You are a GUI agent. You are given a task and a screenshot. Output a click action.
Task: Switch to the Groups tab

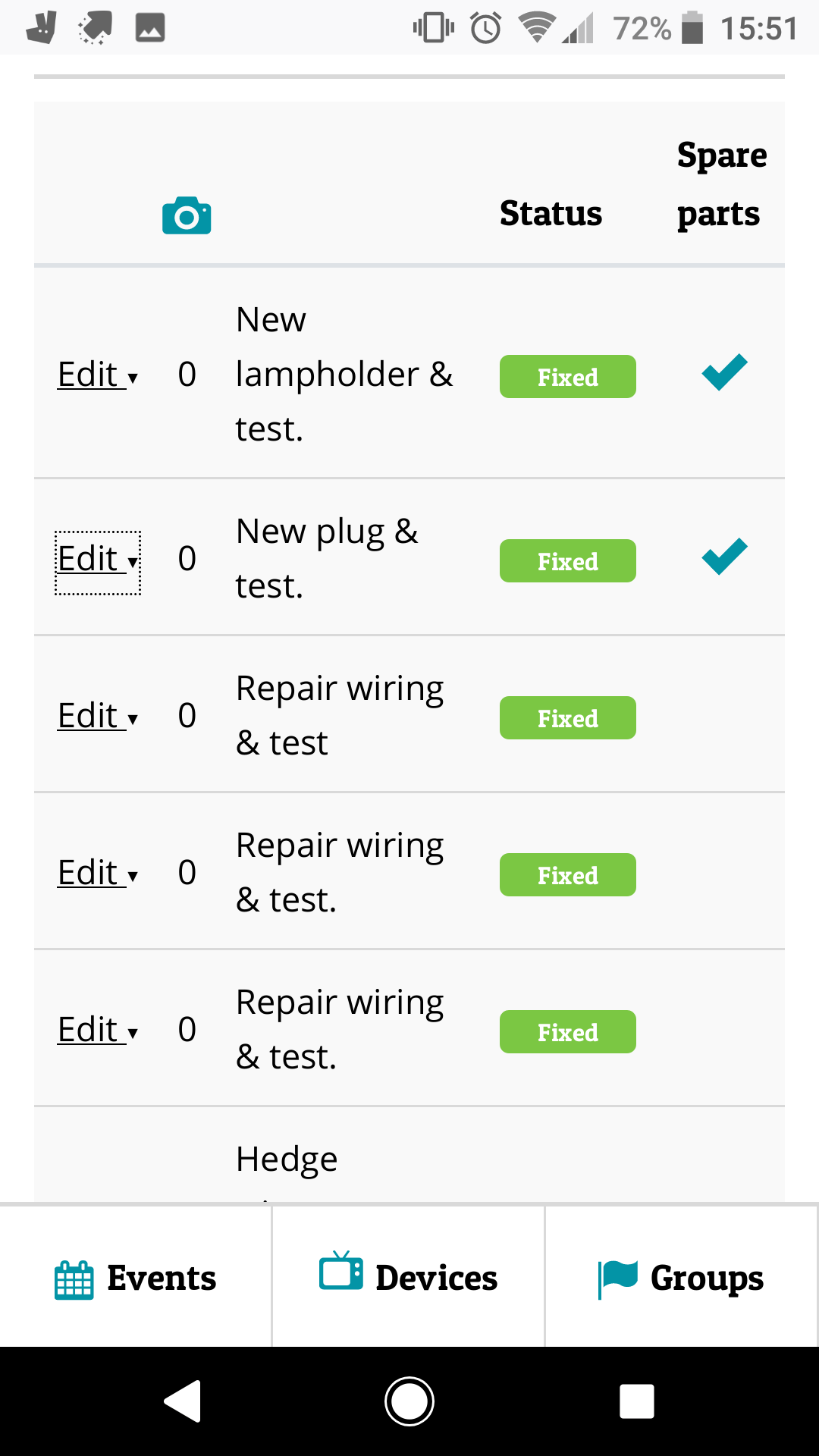click(681, 1278)
